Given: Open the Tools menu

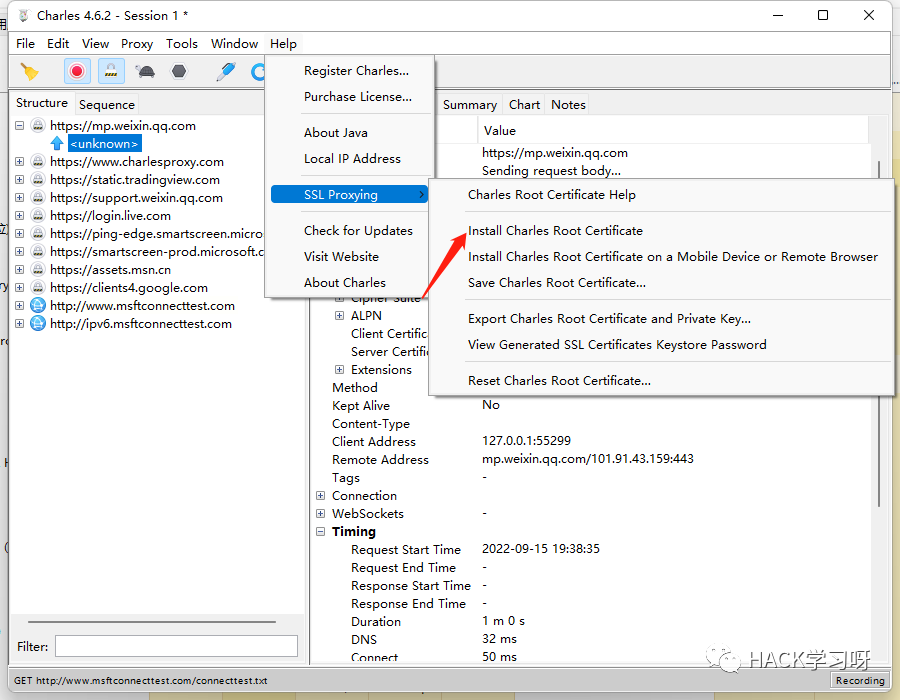Looking at the screenshot, I should [182, 44].
